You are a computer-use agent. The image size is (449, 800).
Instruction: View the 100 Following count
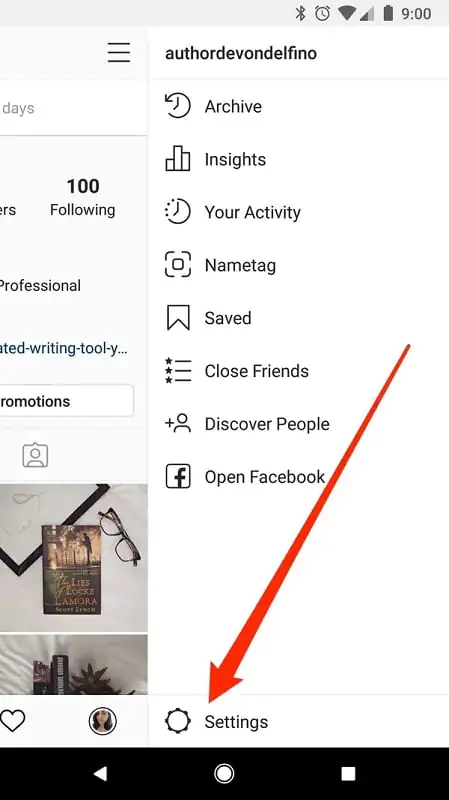[x=83, y=197]
